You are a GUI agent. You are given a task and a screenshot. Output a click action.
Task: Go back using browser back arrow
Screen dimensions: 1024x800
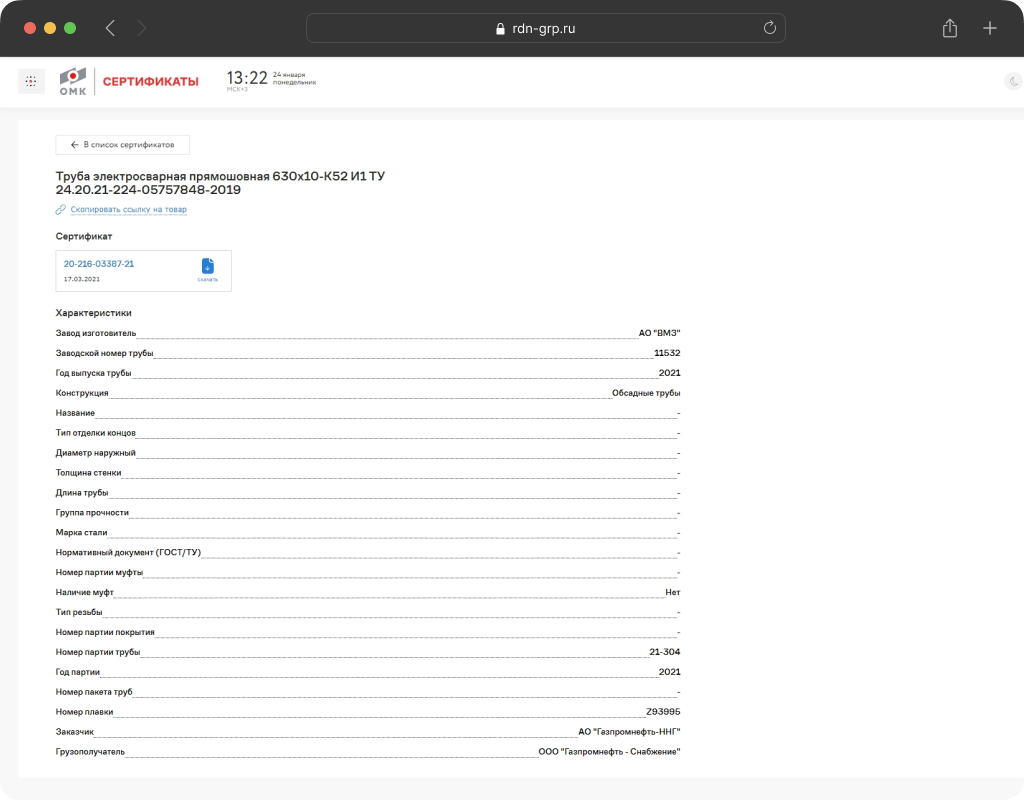pos(110,28)
